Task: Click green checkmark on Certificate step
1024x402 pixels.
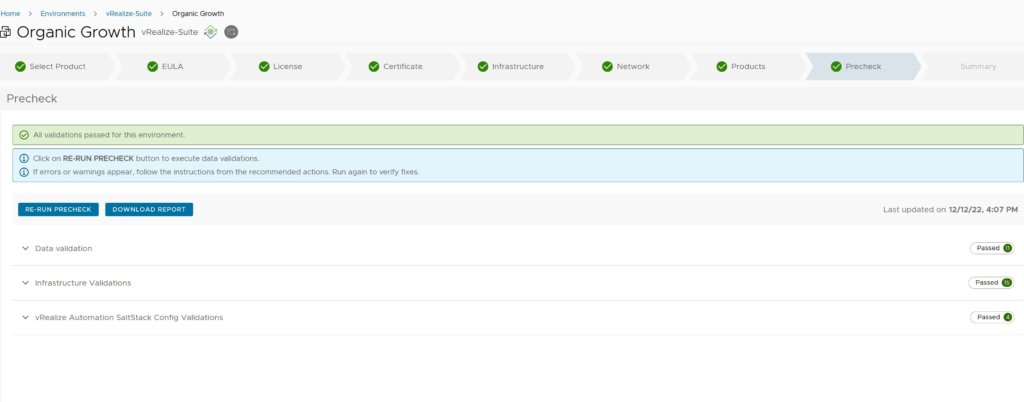Action: pyautogui.click(x=374, y=67)
